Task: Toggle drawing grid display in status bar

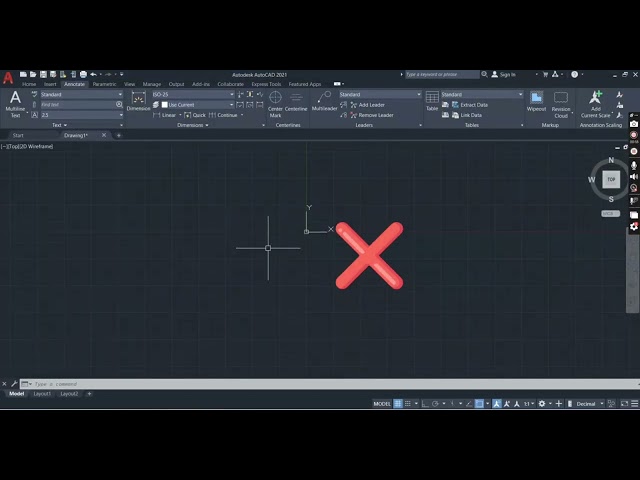Action: click(398, 404)
